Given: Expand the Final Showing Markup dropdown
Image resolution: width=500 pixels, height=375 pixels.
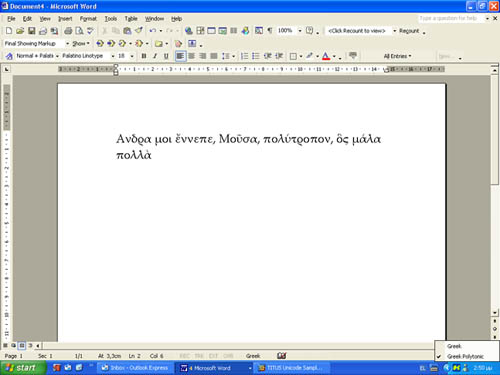Looking at the screenshot, I should 67,44.
